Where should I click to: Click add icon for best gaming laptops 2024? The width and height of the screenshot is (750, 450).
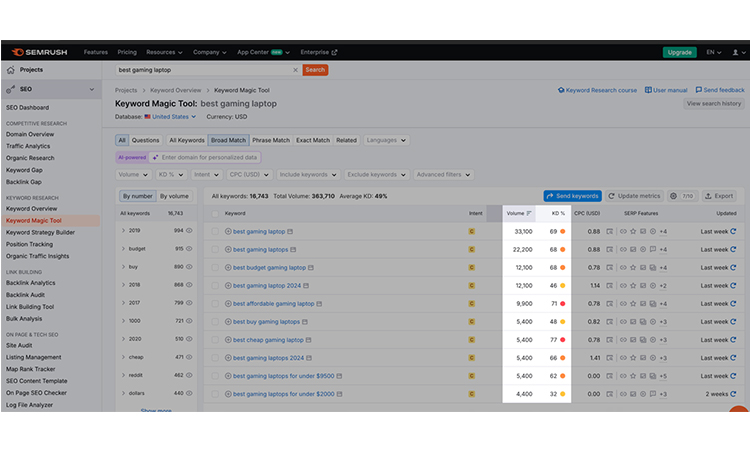pyautogui.click(x=228, y=358)
